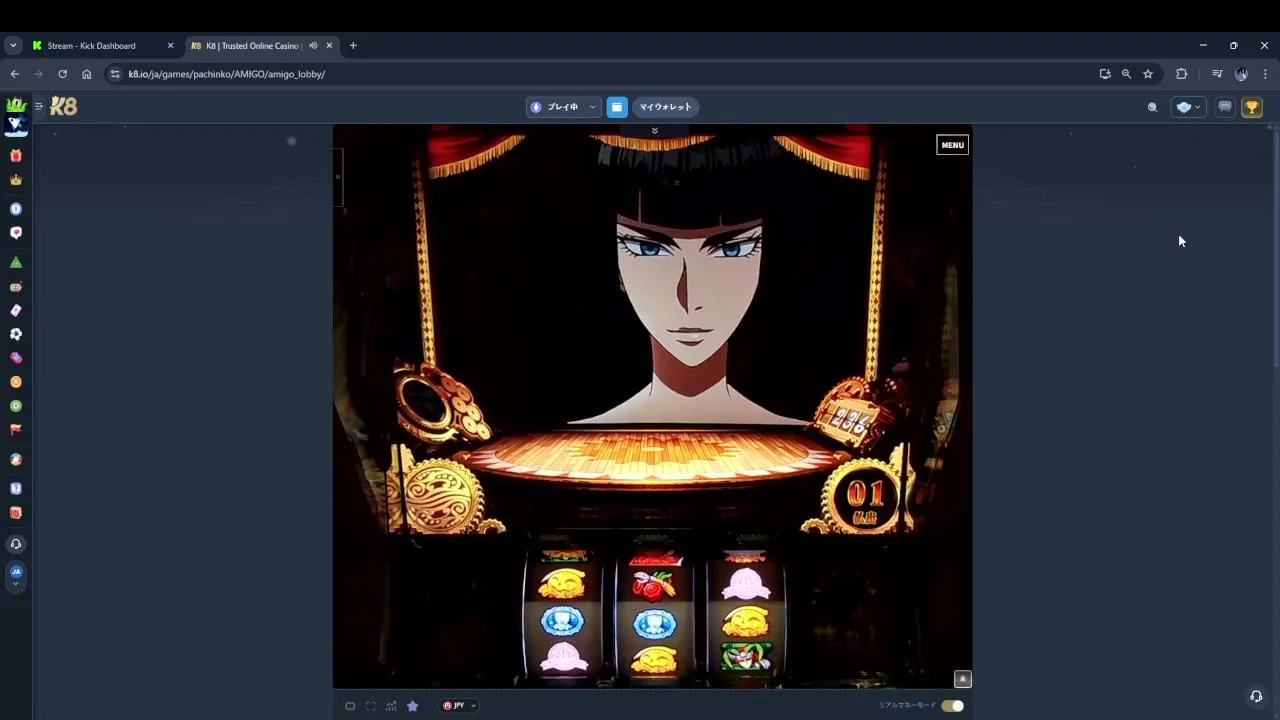Click the floating support headset button
1280x720 pixels.
[x=1256, y=696]
